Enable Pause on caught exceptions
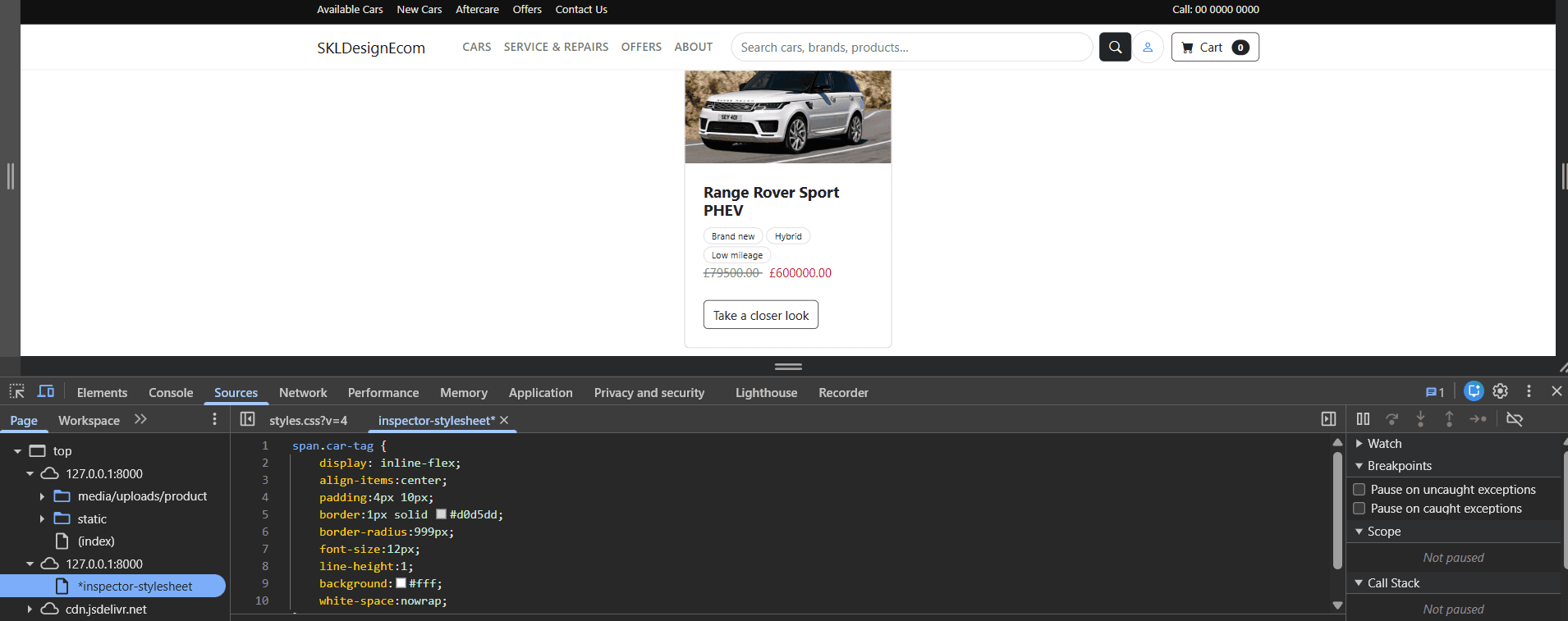1568x621 pixels. point(1359,508)
